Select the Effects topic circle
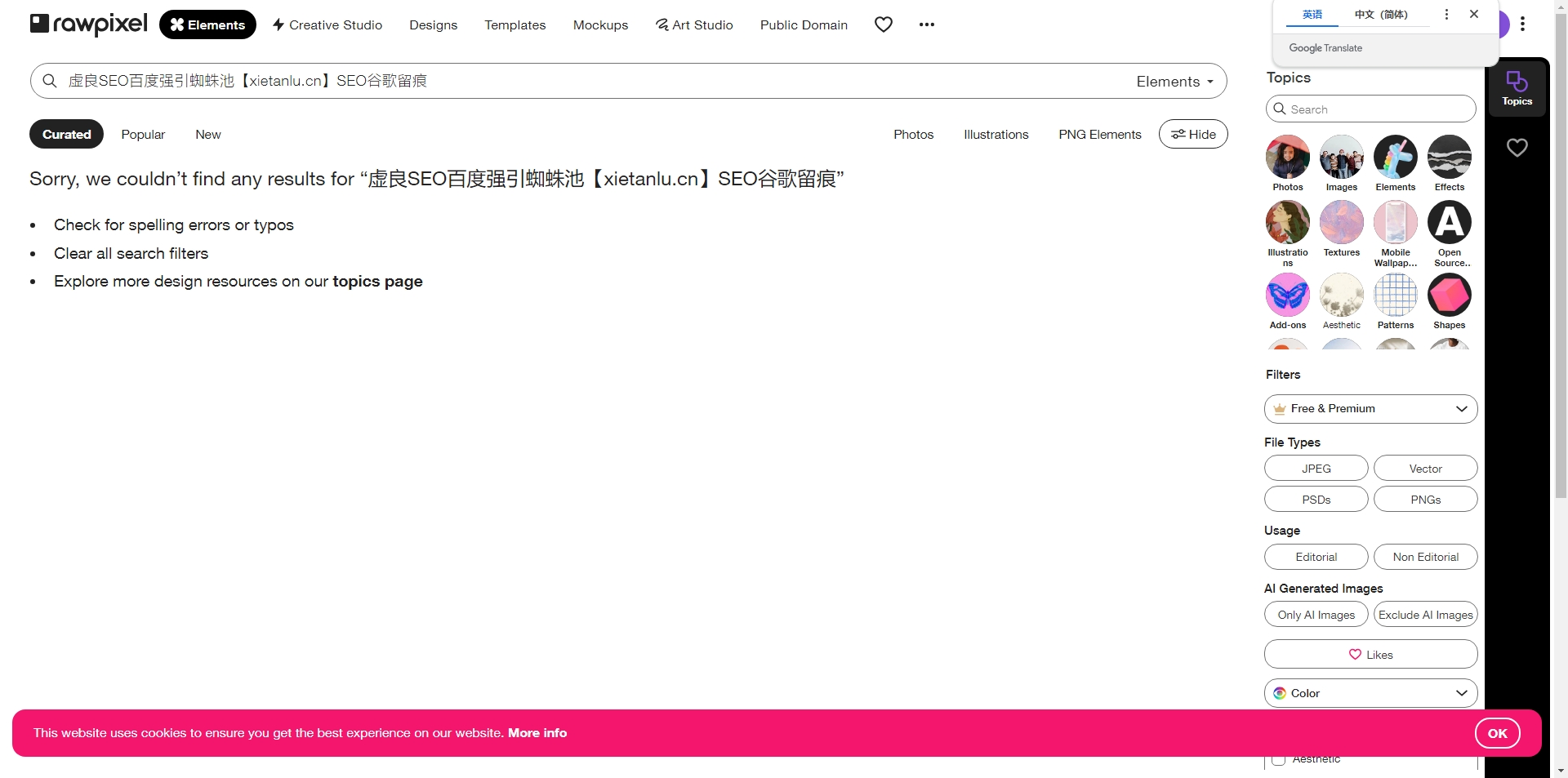1568x778 pixels. pos(1450,157)
